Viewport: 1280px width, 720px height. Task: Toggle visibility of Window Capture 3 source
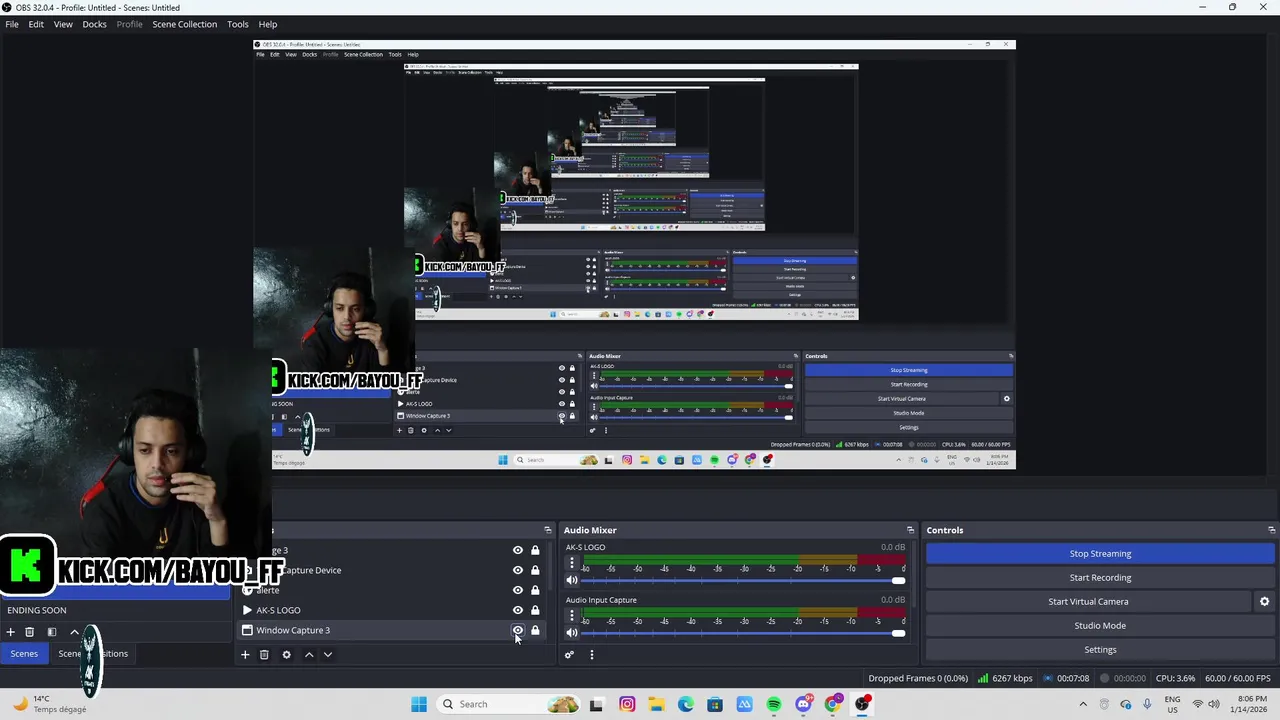518,630
